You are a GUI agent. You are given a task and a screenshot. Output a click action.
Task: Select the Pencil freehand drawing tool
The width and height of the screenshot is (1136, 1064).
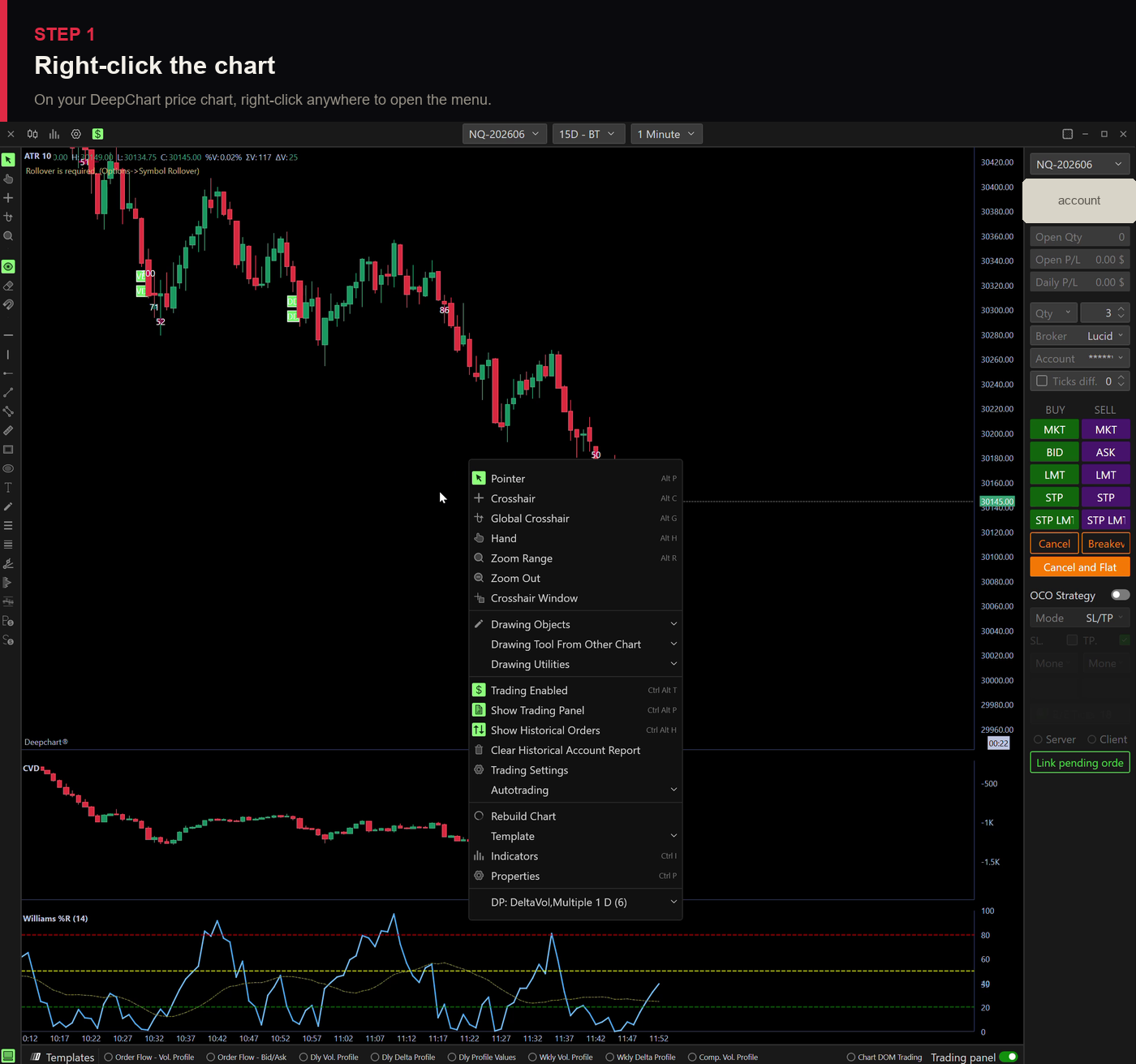click(x=8, y=506)
